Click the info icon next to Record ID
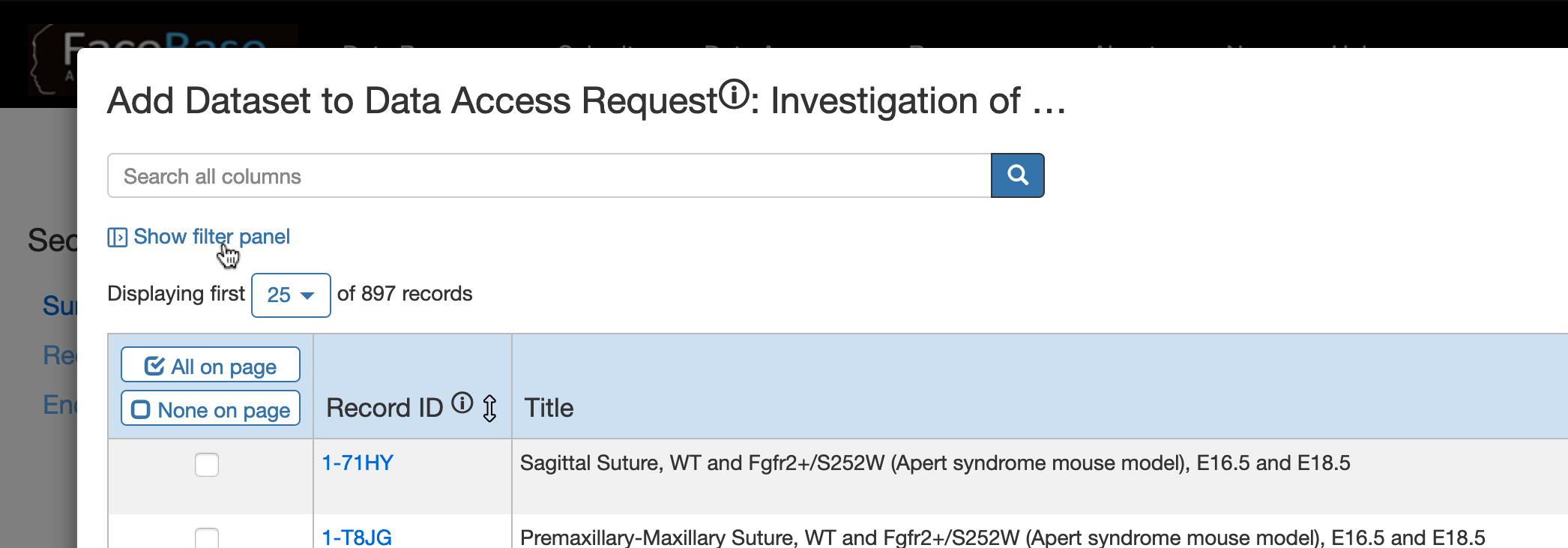The height and width of the screenshot is (548, 1568). click(462, 403)
